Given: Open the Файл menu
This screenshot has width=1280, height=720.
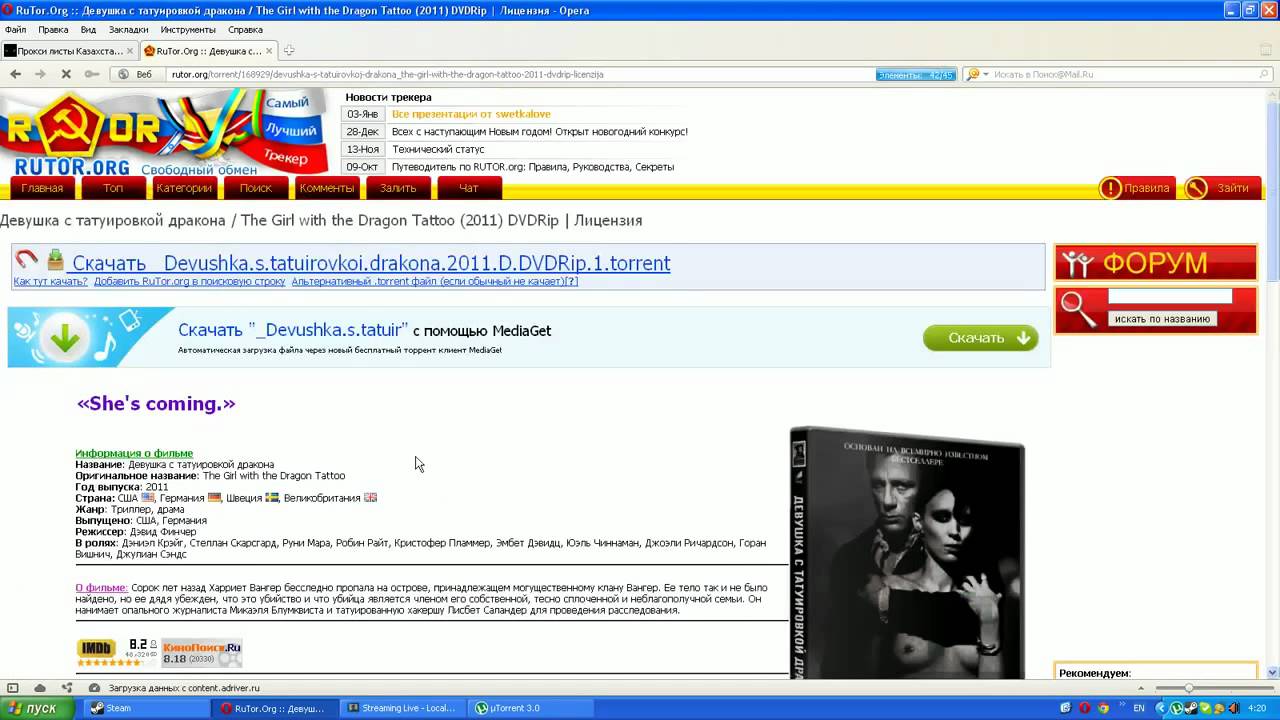Looking at the screenshot, I should [15, 30].
